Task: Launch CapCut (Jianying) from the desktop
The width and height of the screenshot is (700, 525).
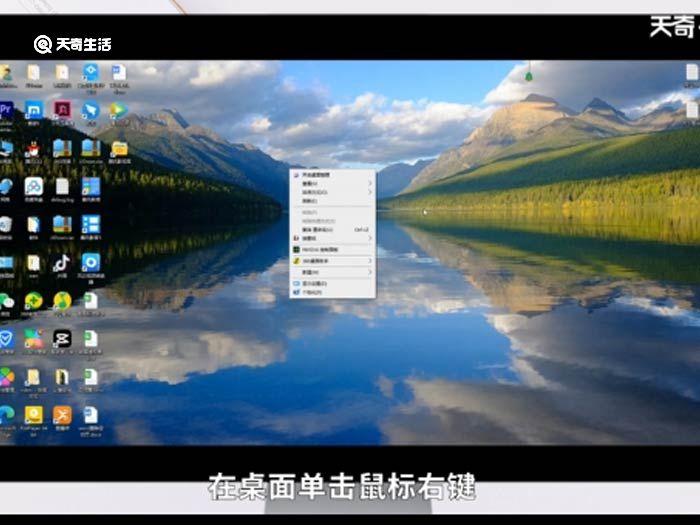Action: point(62,338)
